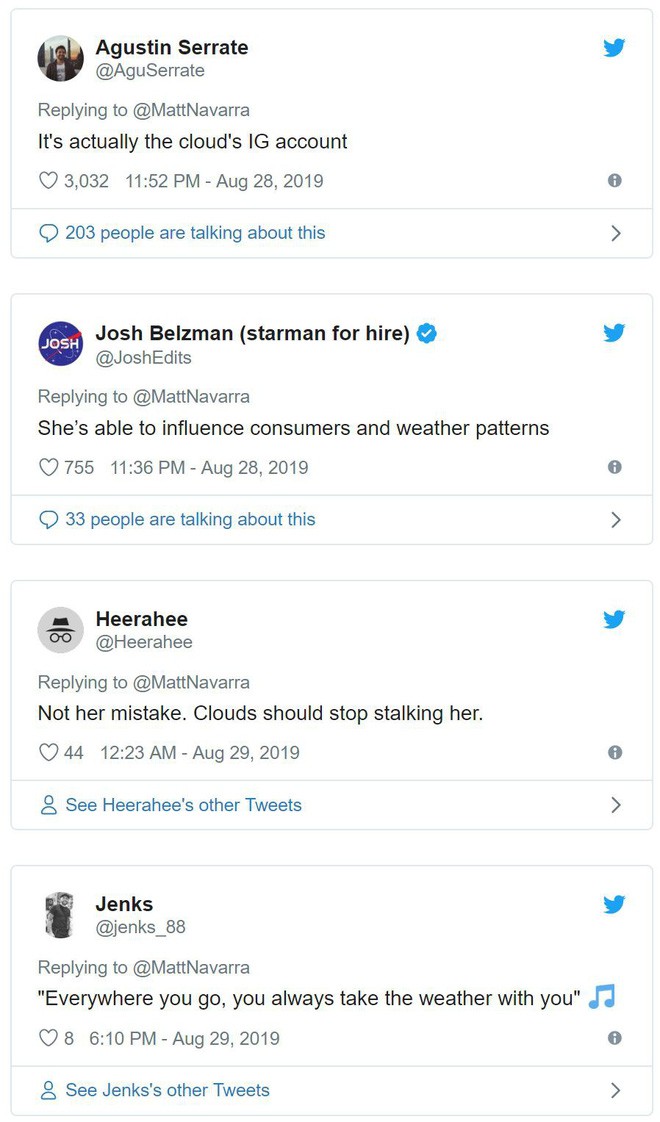660x1122 pixels.
Task: Like Josh Belzman's tweet with the heart
Action: pos(48,467)
